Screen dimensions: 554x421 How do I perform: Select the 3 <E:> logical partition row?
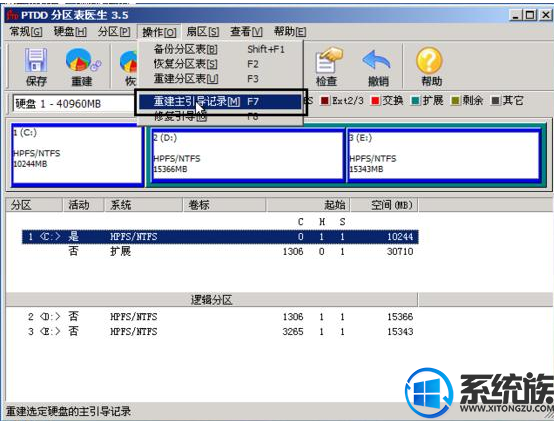click(220, 332)
